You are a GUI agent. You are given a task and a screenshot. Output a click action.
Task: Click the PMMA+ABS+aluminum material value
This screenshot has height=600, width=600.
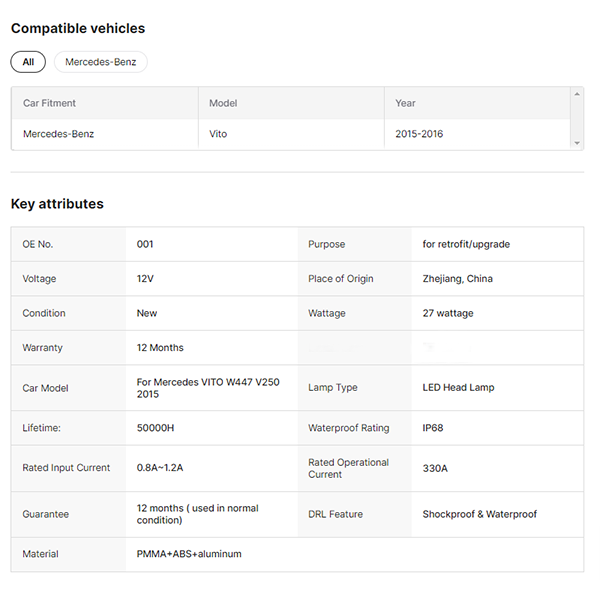pos(189,554)
